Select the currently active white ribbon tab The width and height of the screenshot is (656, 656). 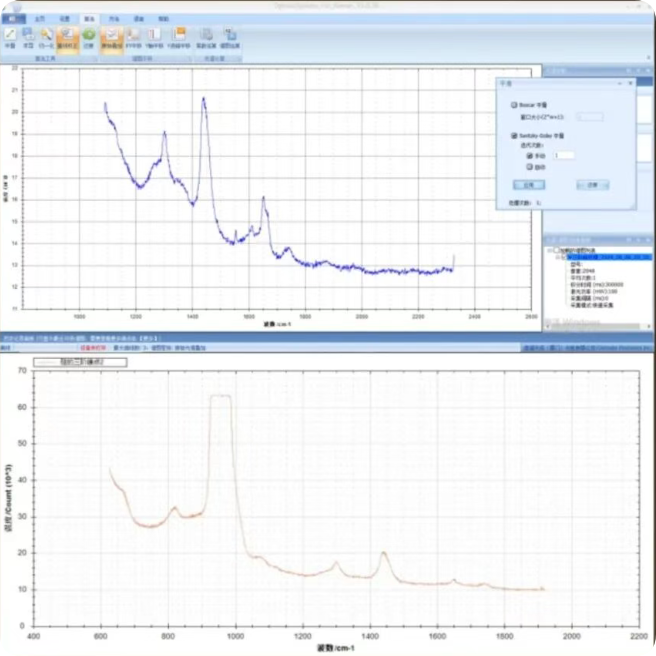(90, 19)
